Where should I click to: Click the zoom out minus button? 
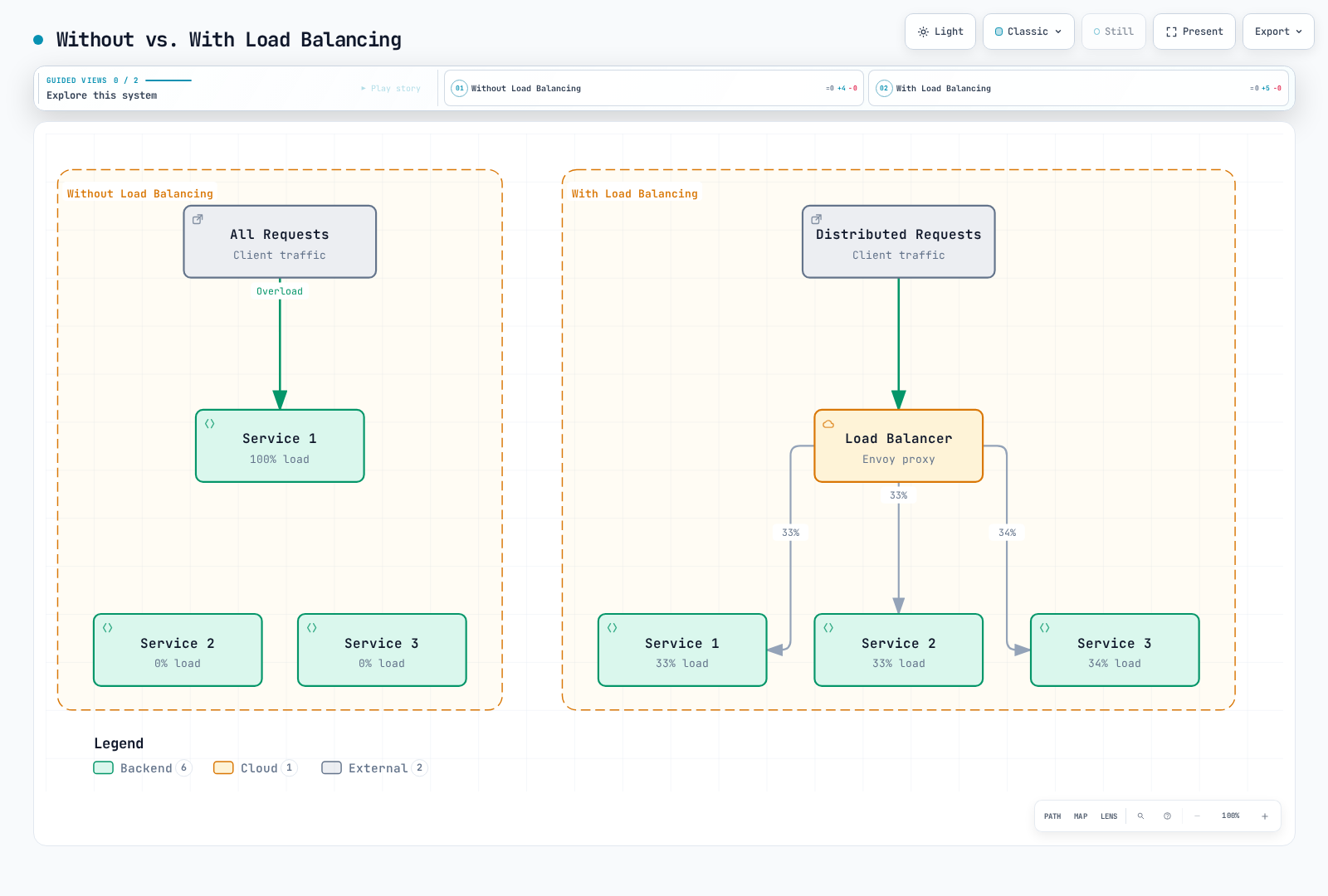point(1197,816)
